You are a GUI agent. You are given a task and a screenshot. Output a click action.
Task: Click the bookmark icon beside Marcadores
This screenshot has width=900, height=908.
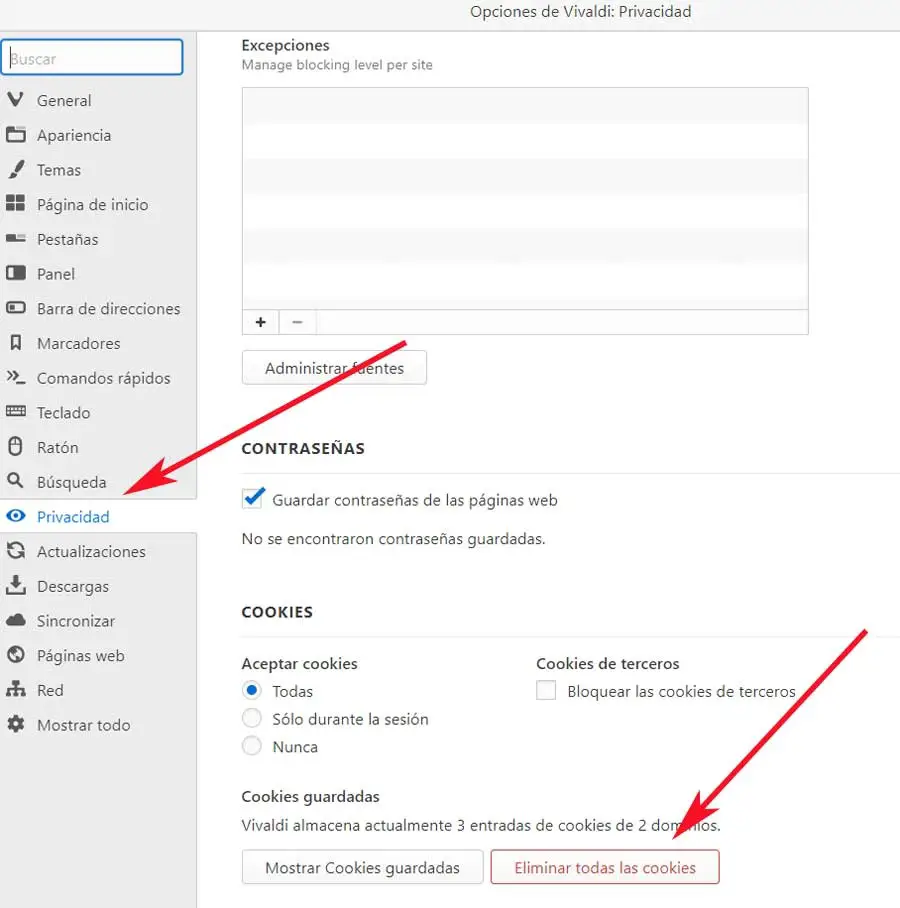pyautogui.click(x=16, y=342)
